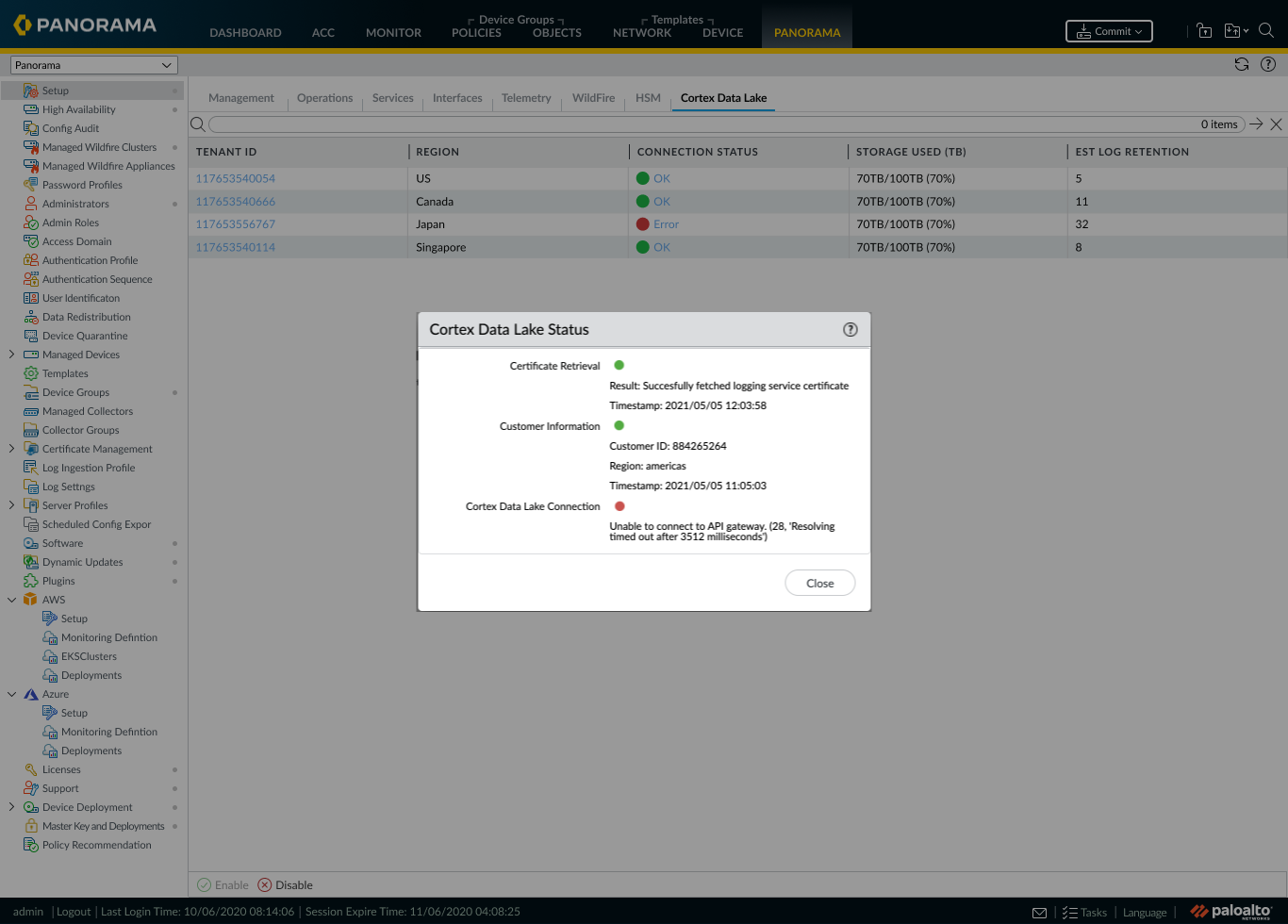This screenshot has width=1288, height=924.
Task: Click the Setup gear icon in sidebar
Action: click(31, 91)
